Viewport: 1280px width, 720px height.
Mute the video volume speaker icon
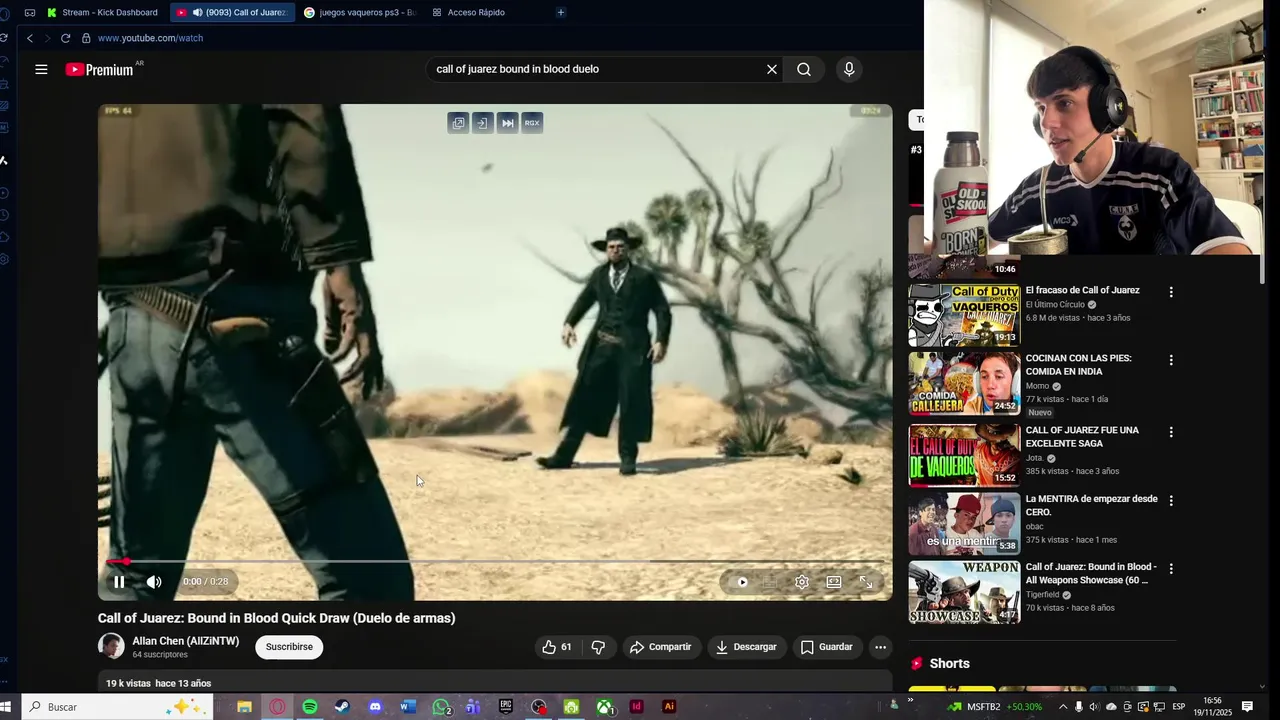pos(154,582)
